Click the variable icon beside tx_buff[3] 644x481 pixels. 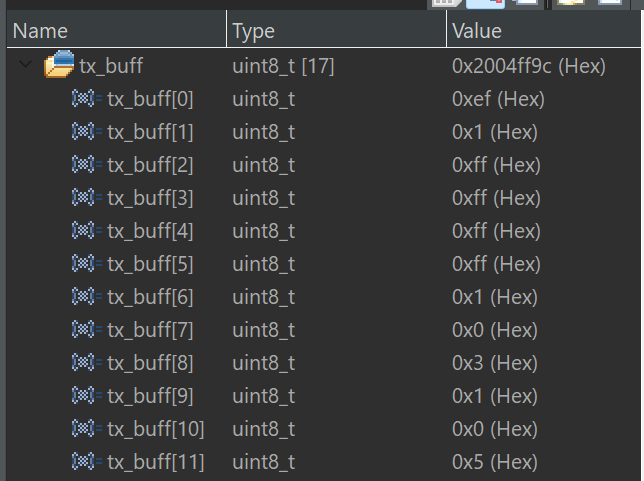click(x=87, y=198)
